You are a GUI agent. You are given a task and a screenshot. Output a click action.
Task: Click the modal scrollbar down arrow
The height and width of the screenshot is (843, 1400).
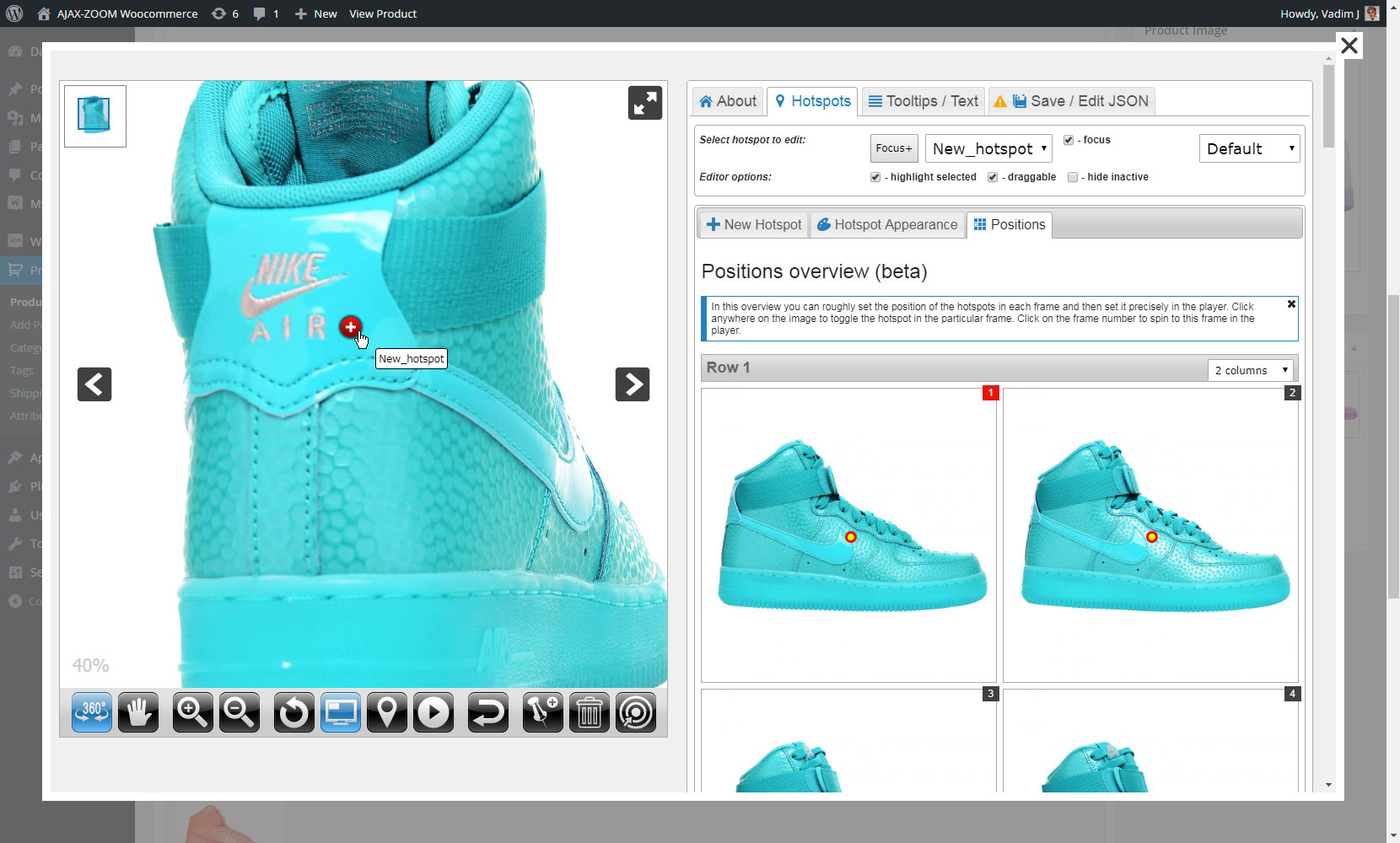coord(1328,785)
